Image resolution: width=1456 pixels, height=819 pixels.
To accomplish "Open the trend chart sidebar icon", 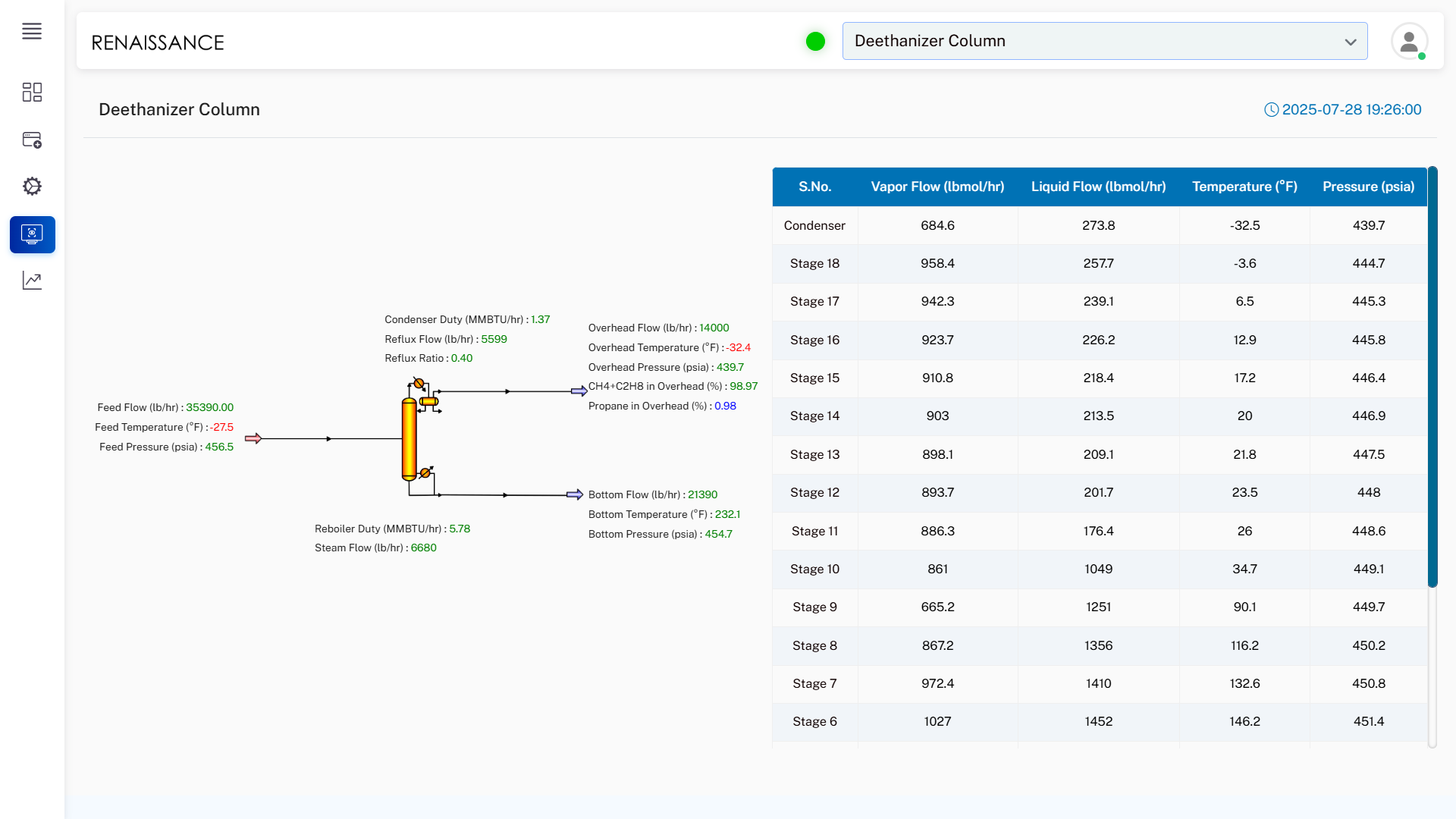I will (32, 281).
